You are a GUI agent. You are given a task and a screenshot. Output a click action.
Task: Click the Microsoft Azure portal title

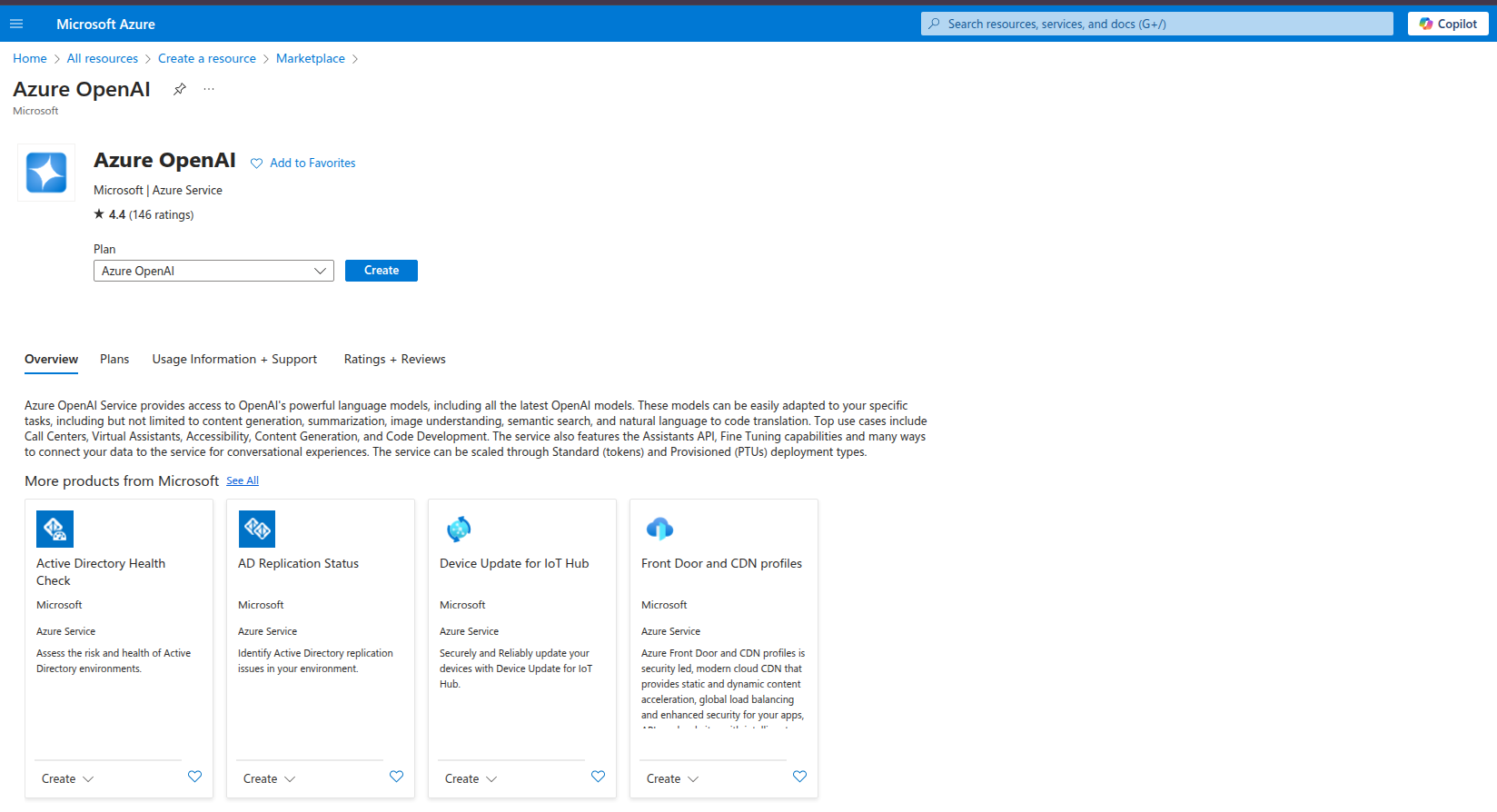pos(105,25)
